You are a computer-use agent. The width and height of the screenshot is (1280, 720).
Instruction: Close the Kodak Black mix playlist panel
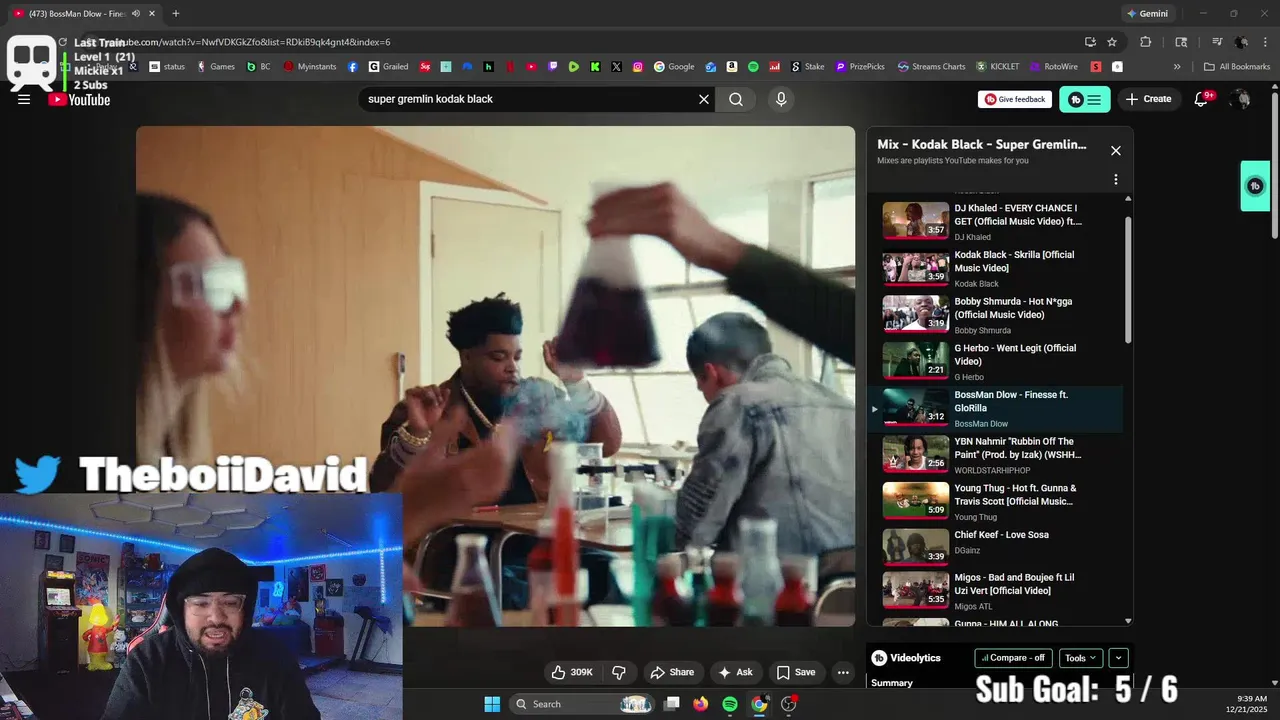[x=1116, y=151]
